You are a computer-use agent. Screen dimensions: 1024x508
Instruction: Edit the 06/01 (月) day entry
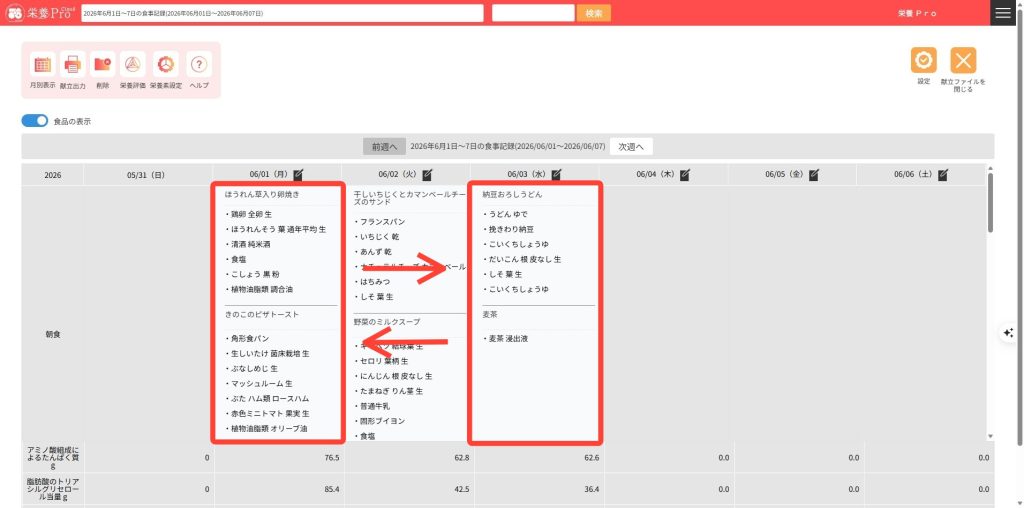pos(298,175)
